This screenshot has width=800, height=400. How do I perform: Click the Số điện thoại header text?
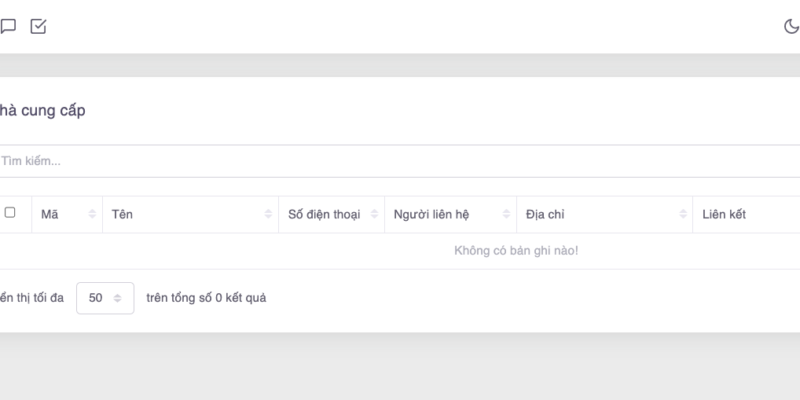[x=324, y=215]
